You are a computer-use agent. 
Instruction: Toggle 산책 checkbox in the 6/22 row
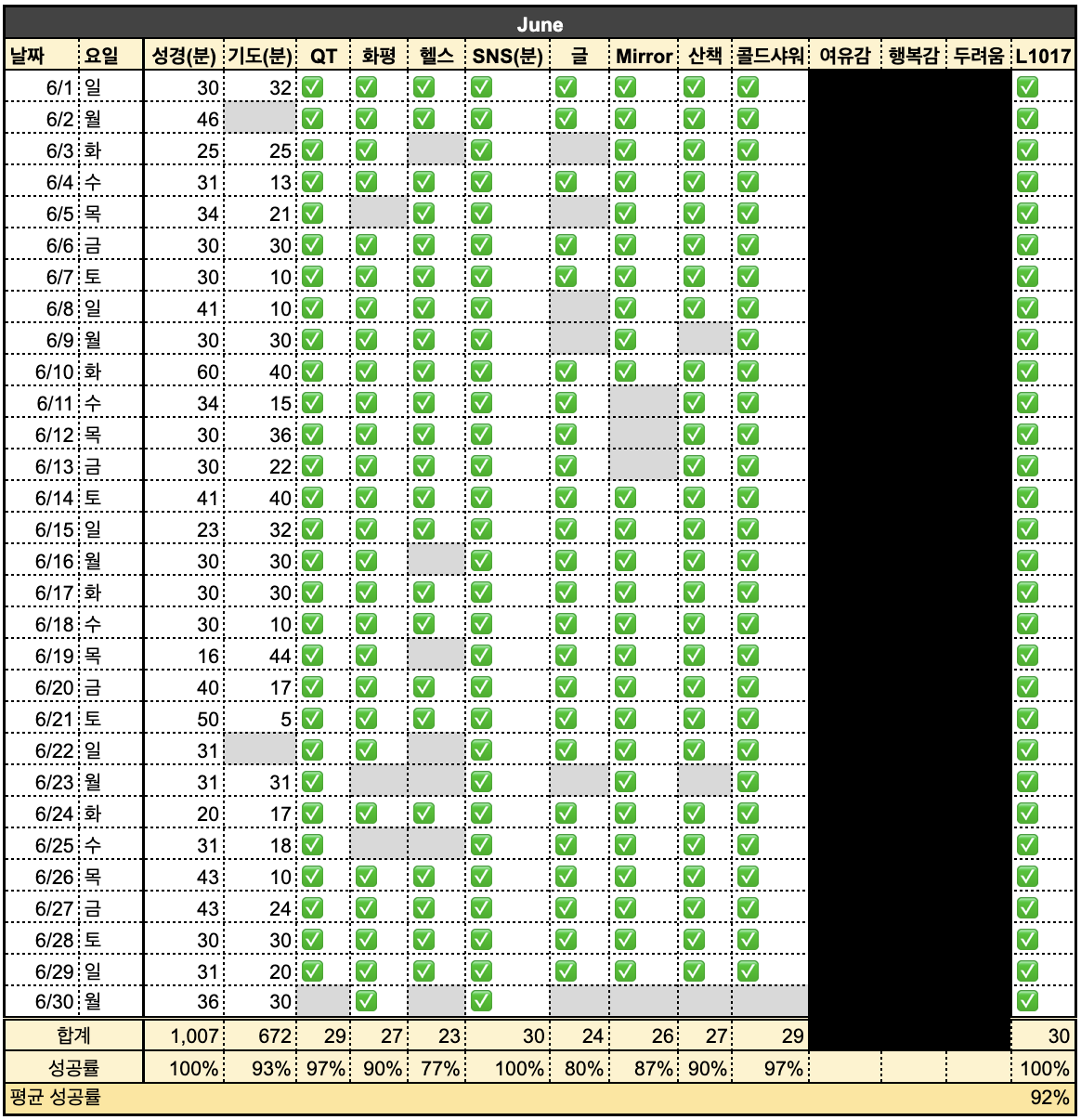(694, 750)
